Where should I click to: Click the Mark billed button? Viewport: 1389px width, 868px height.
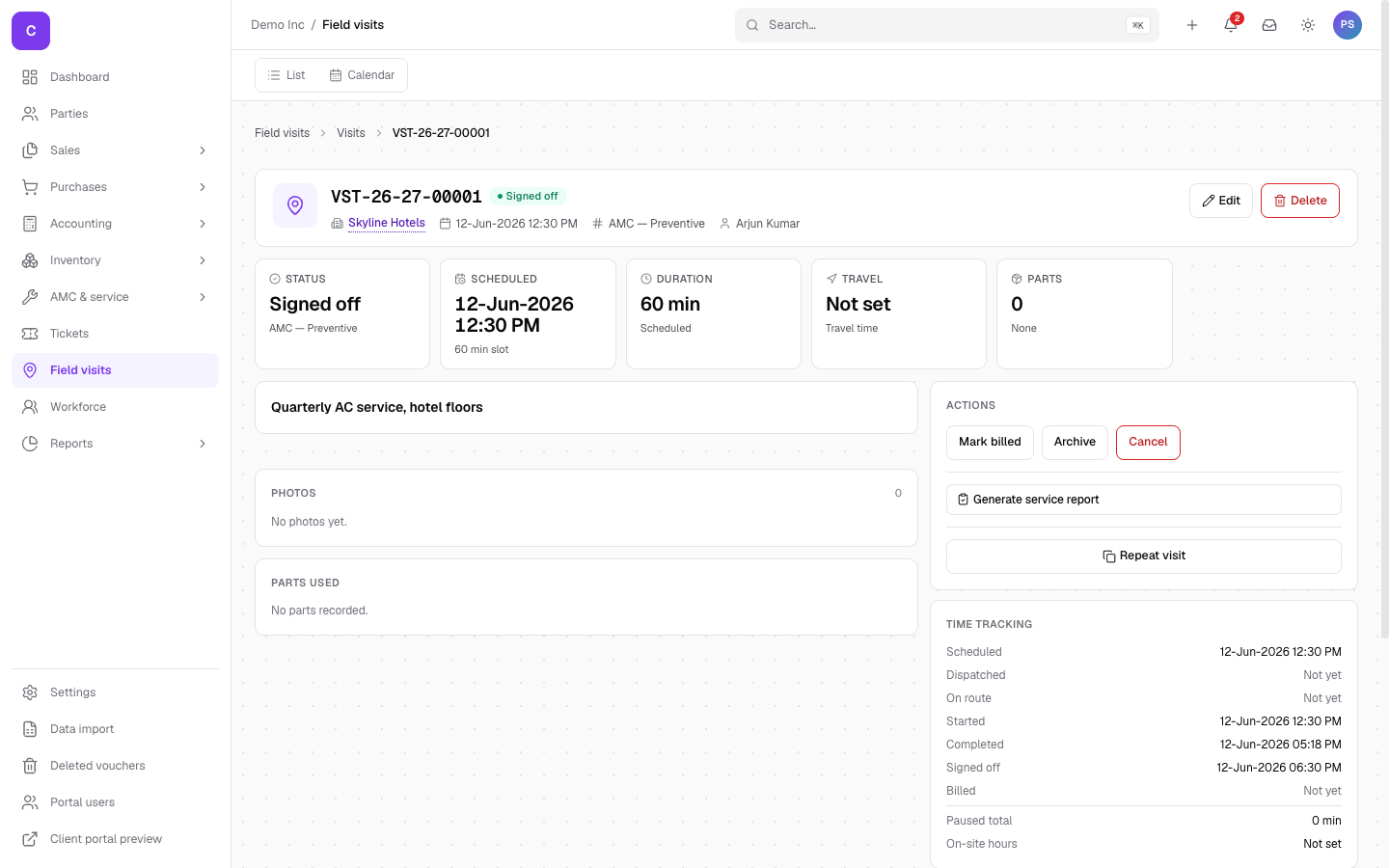tap(990, 443)
